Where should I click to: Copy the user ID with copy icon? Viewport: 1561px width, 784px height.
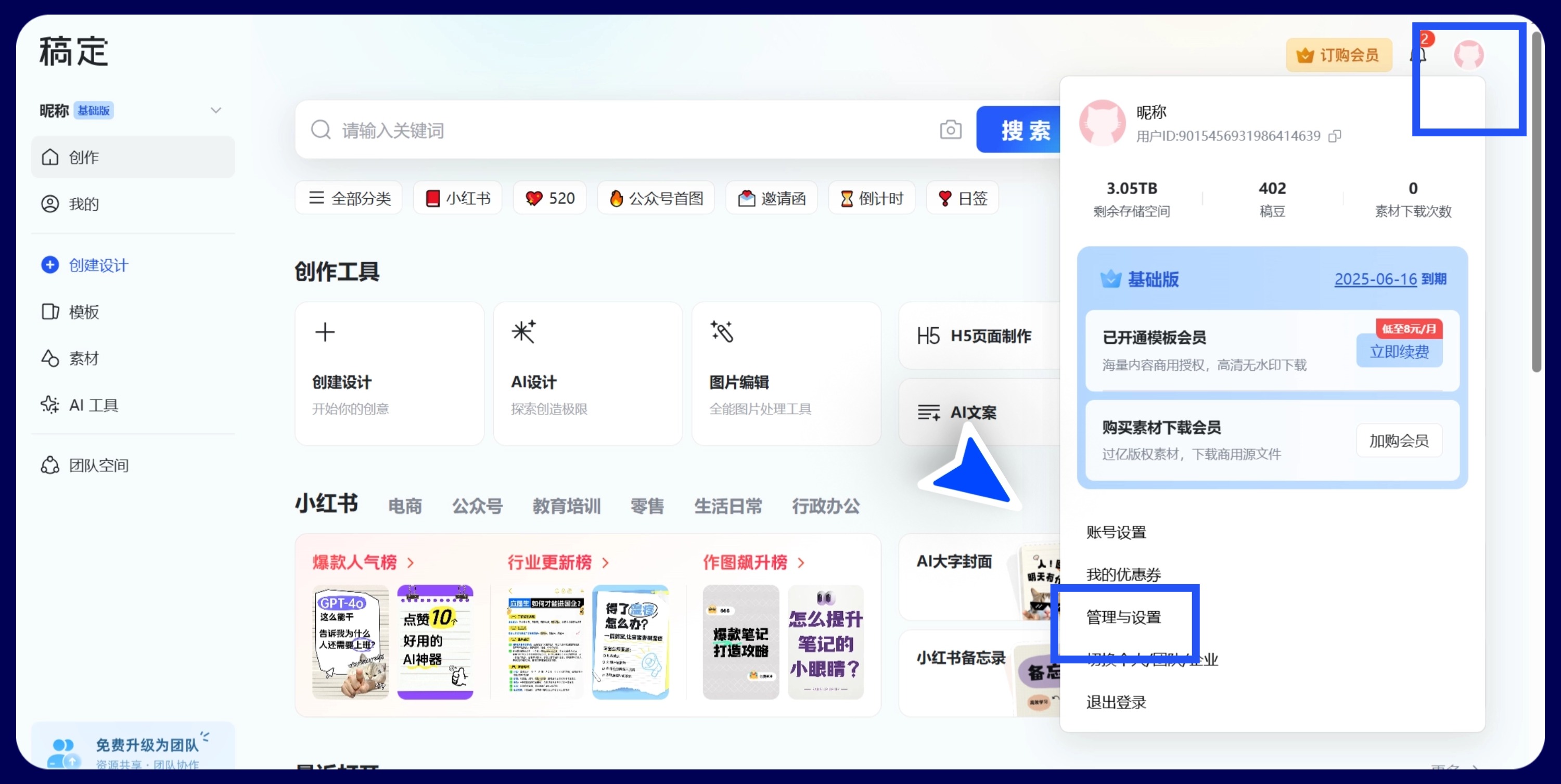click(x=1334, y=136)
